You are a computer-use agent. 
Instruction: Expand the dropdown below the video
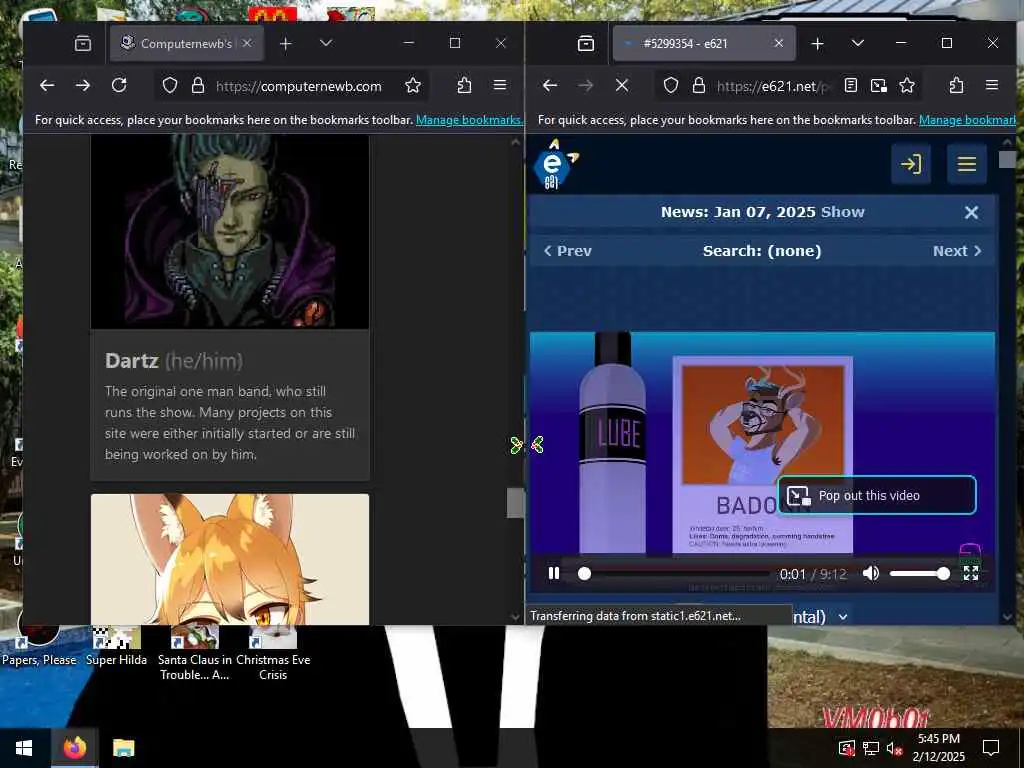click(x=843, y=617)
